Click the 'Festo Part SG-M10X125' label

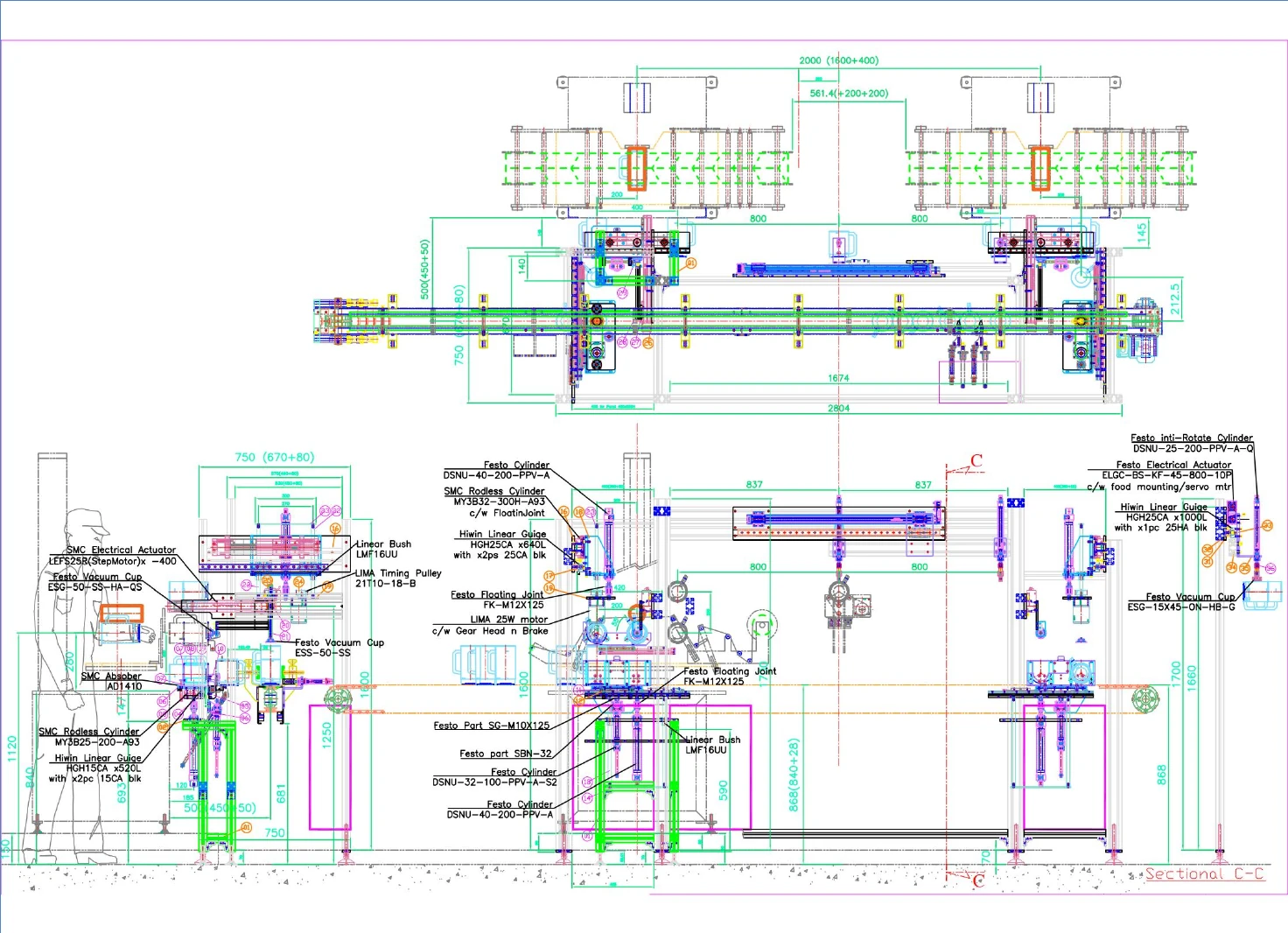(x=492, y=726)
